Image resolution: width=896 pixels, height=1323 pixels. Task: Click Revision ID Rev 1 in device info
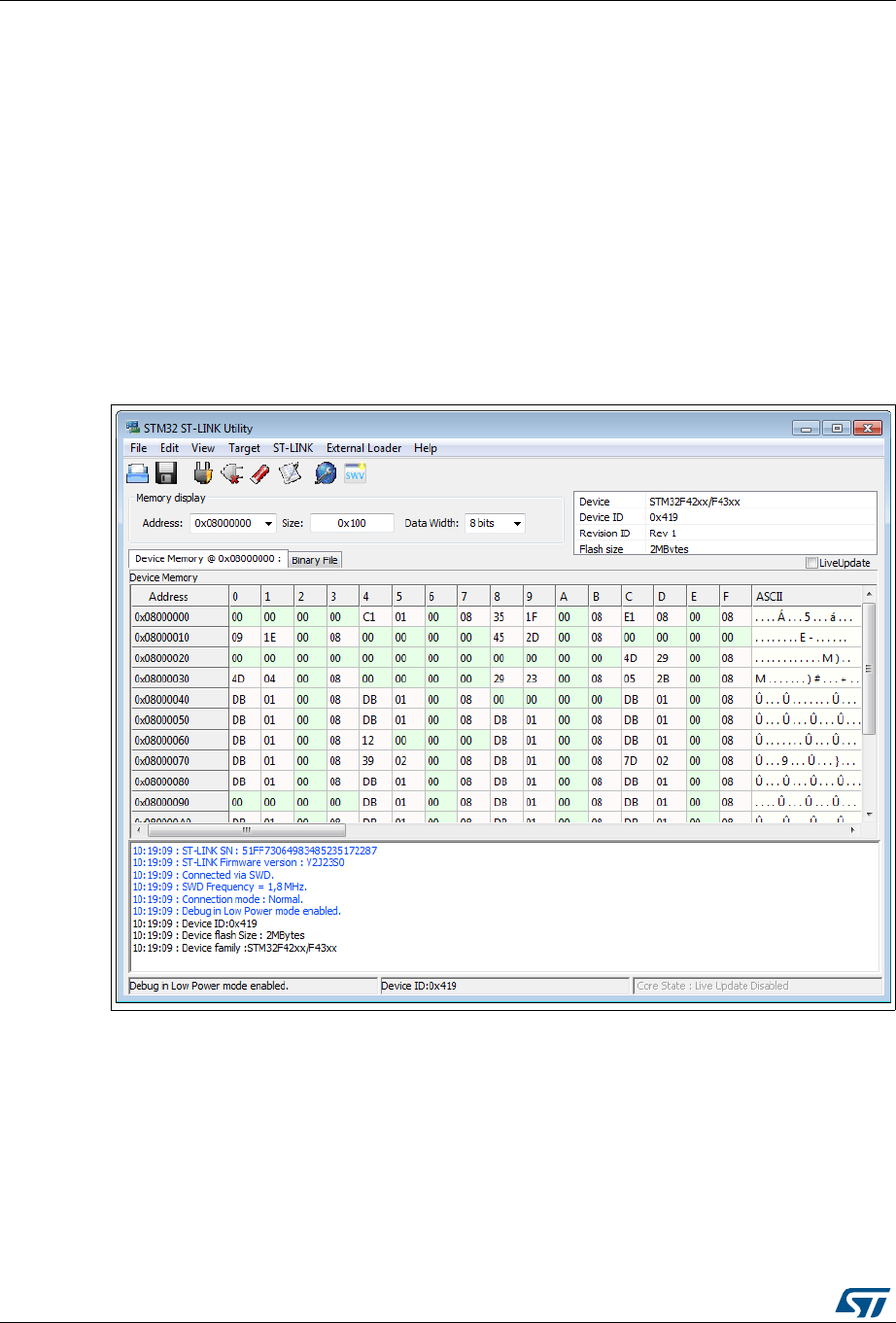[725, 533]
